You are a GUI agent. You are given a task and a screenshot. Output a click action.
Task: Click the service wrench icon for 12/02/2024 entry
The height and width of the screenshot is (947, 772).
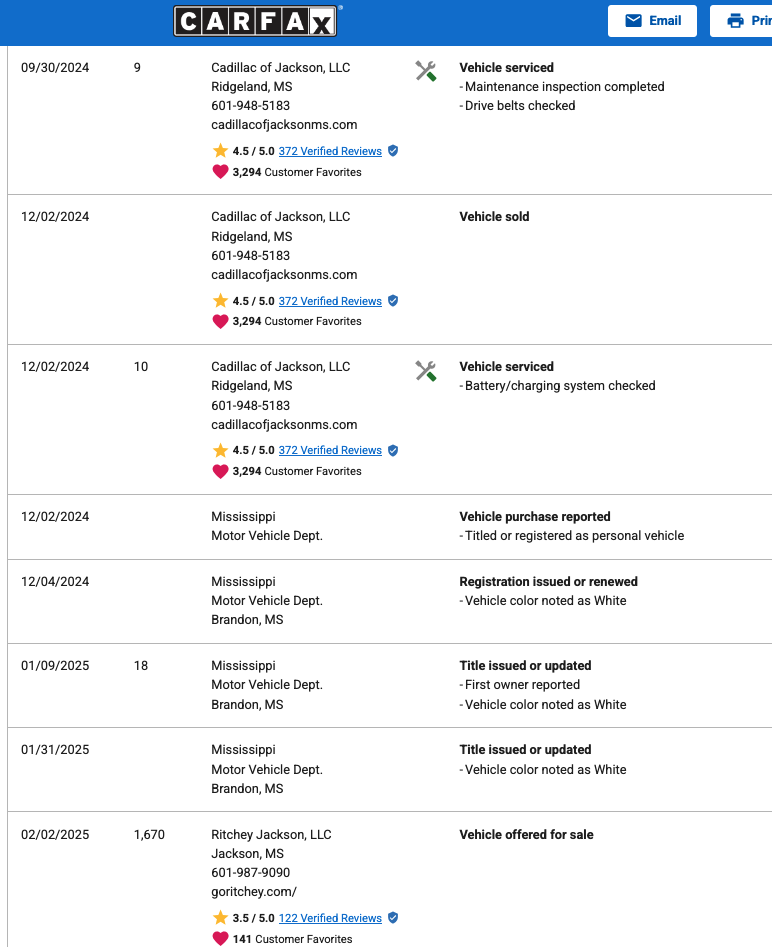[425, 371]
